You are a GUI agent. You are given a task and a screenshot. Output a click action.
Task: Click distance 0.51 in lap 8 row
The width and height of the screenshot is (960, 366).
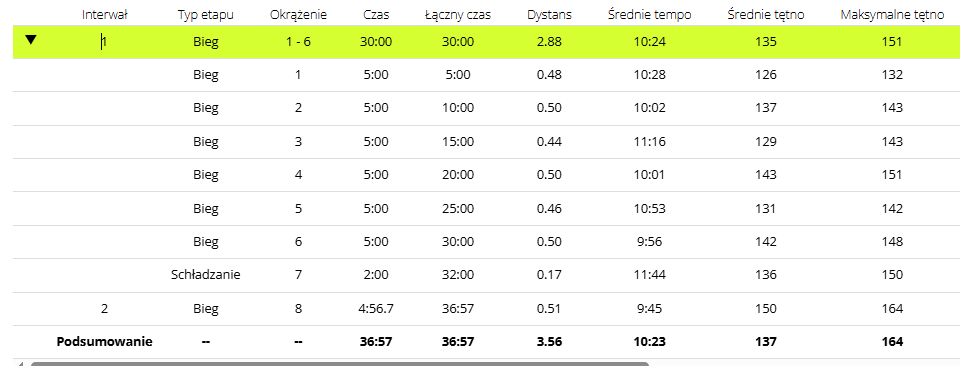[549, 308]
